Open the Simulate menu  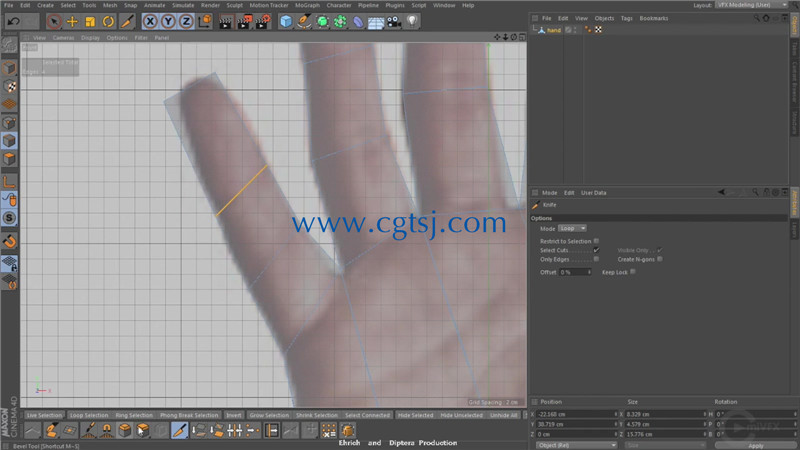pyautogui.click(x=183, y=5)
